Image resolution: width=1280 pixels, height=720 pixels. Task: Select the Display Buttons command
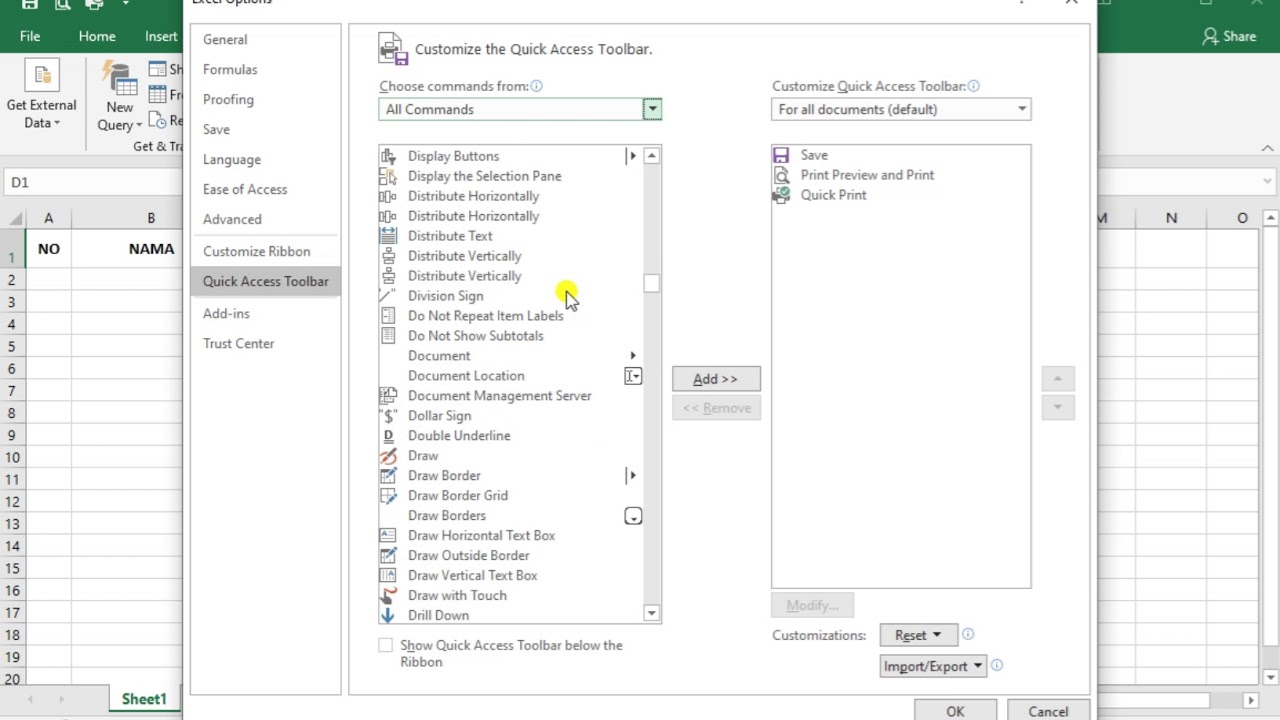point(510,156)
